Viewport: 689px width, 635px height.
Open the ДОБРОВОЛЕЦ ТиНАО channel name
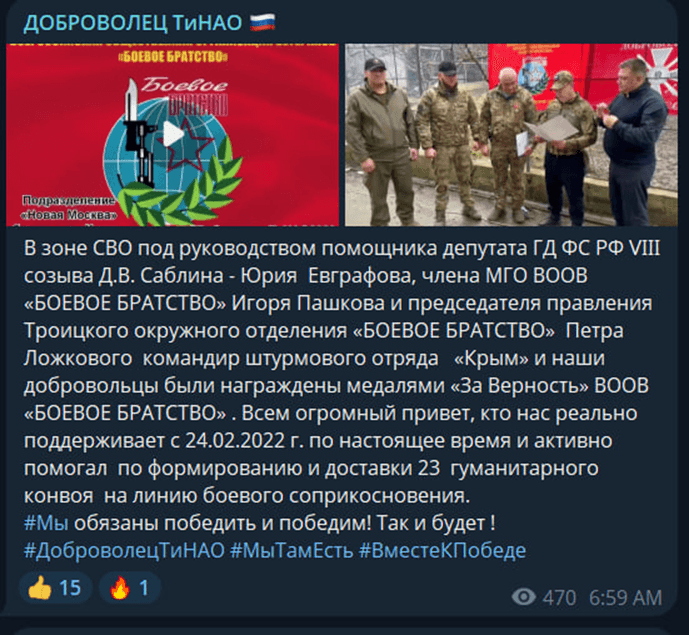[133, 23]
